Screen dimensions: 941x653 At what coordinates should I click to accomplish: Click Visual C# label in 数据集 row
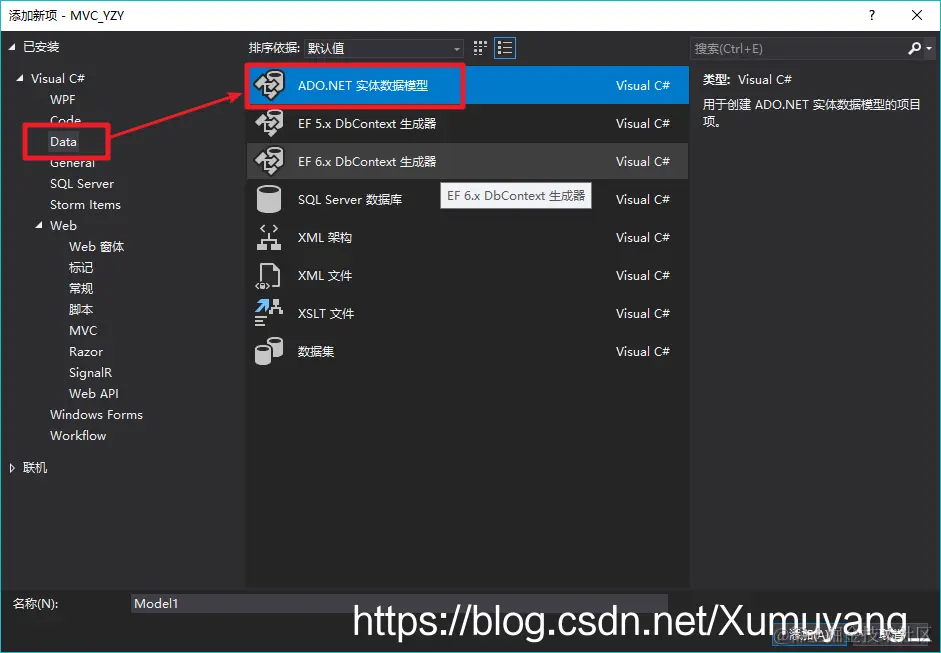click(x=642, y=351)
